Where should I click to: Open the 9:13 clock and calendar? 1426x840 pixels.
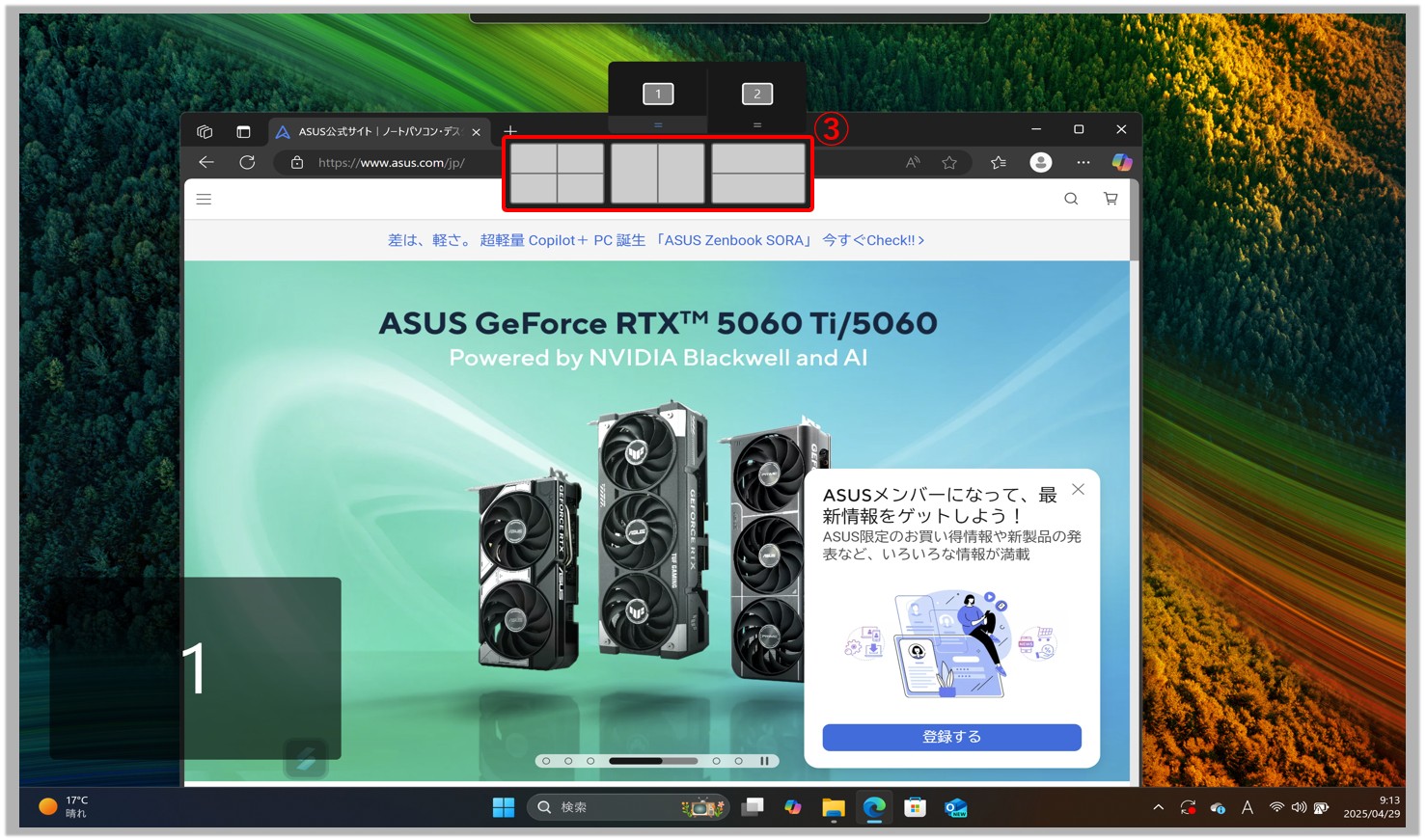tap(1372, 807)
